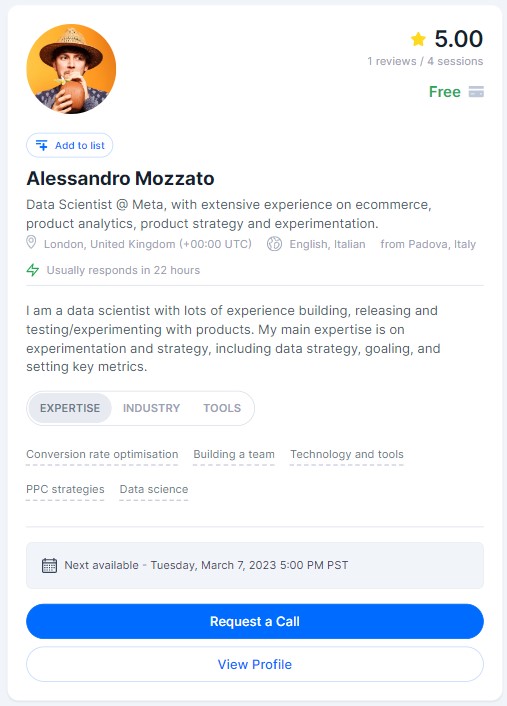The width and height of the screenshot is (507, 706).
Task: Click the add-to-list plus icon
Action: [41, 145]
